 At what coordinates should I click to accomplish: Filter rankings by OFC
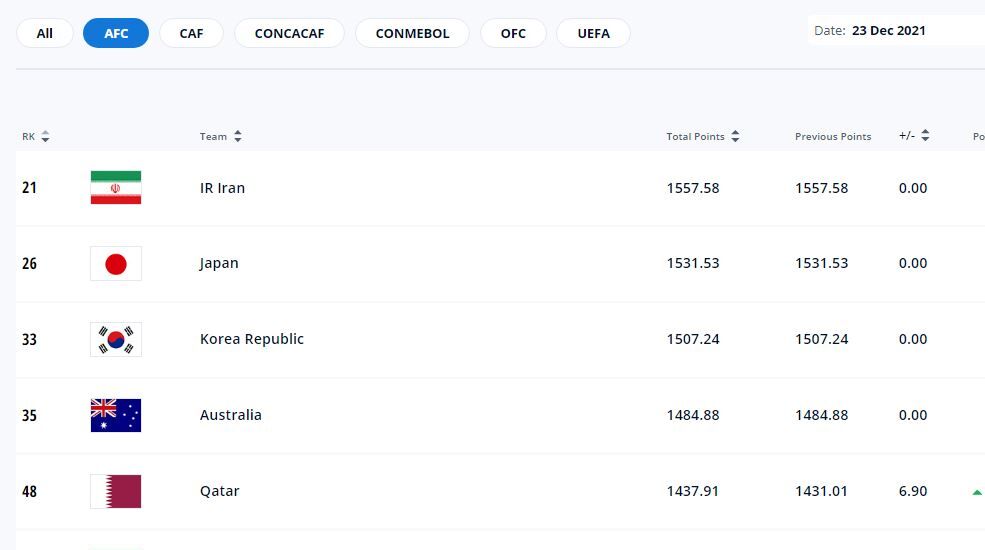pos(513,33)
